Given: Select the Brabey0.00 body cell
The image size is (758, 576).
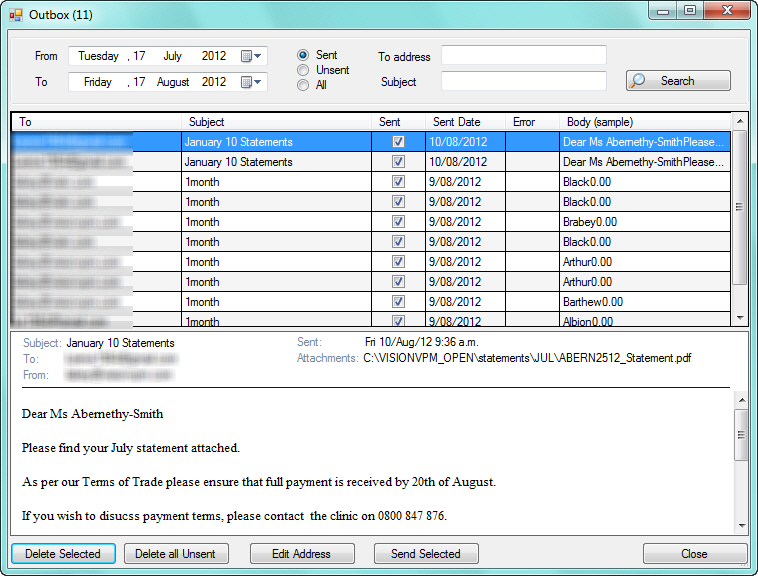Looking at the screenshot, I should tap(645, 222).
